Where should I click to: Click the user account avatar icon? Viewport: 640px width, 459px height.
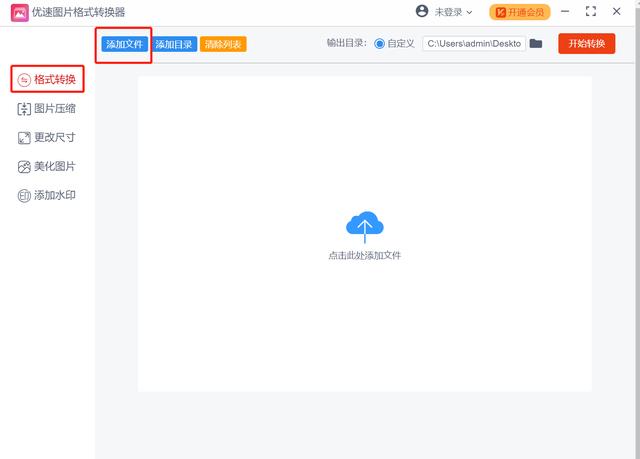pyautogui.click(x=421, y=12)
